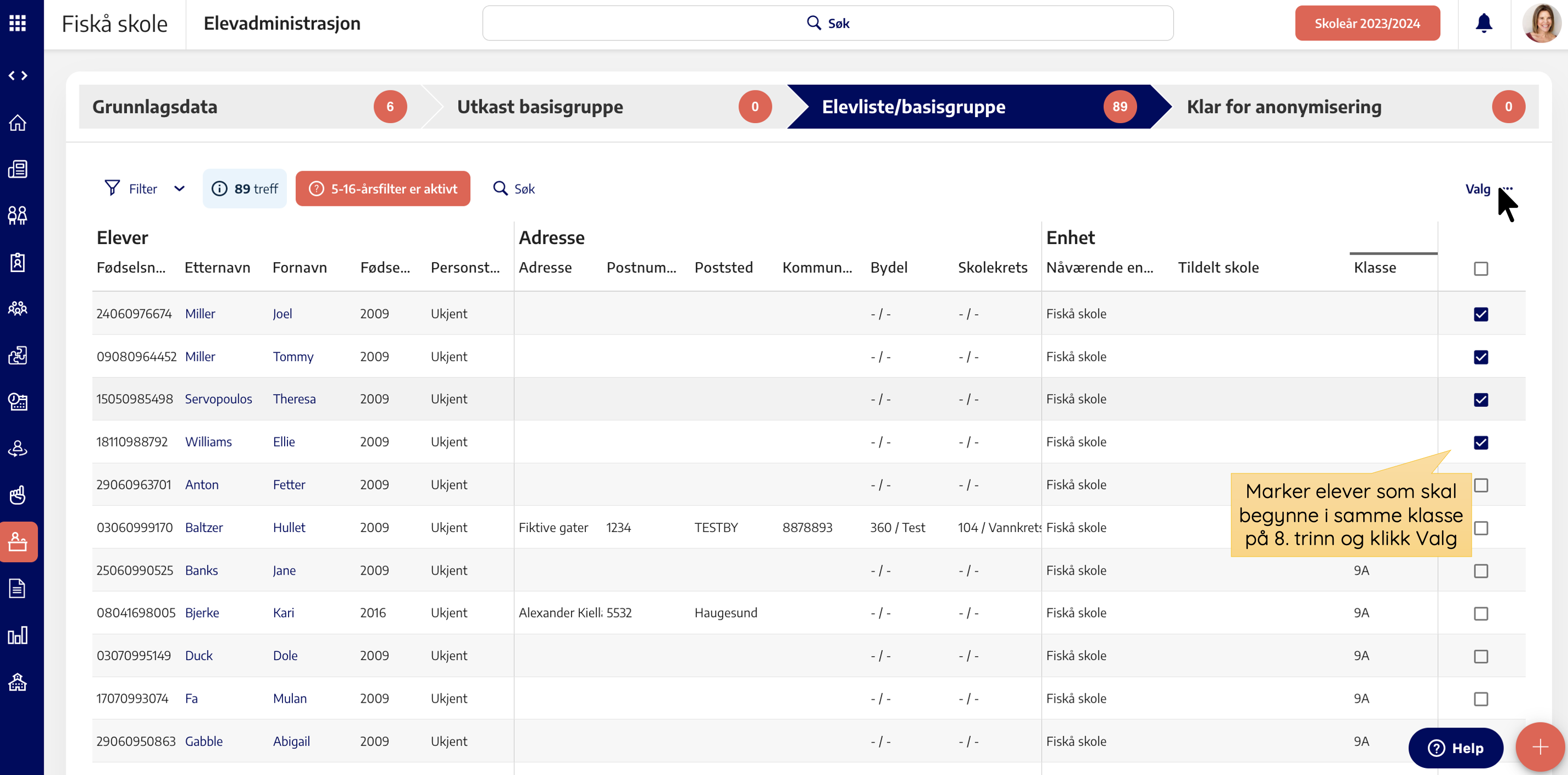Open the ID badge clipboard sidebar icon
The width and height of the screenshot is (1568, 775).
18,262
